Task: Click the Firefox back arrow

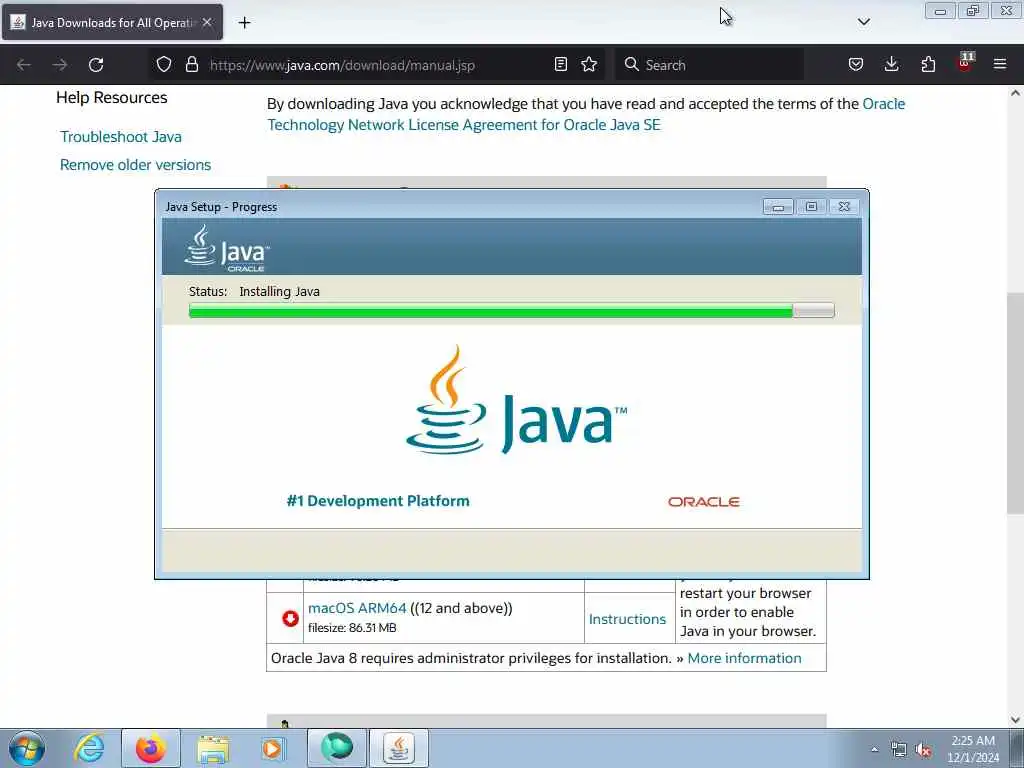Action: click(x=24, y=65)
